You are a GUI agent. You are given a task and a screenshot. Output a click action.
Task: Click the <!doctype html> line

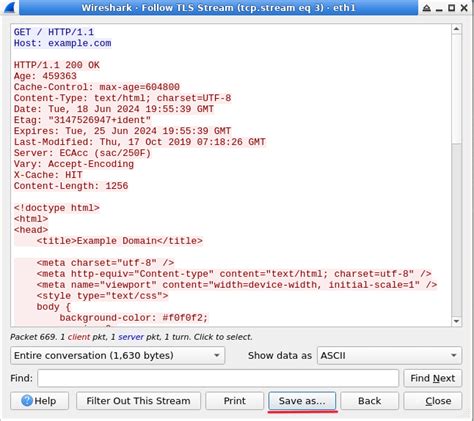pos(57,208)
